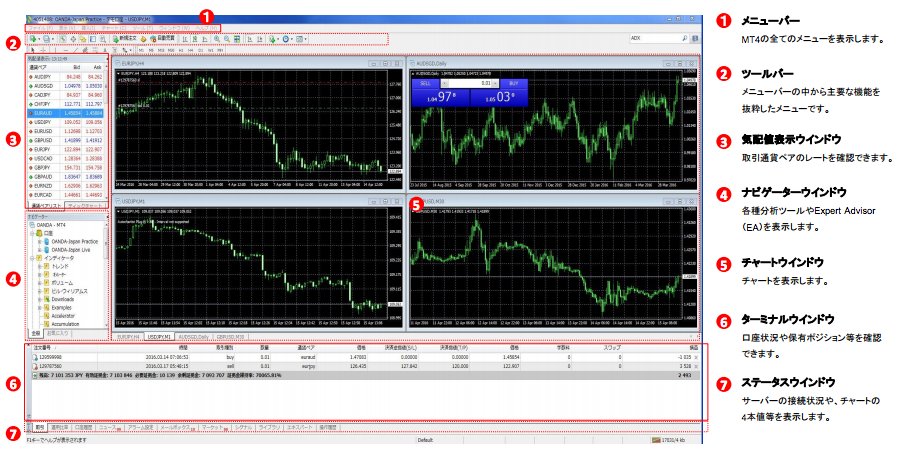Select the AUDJPY row in Market Watch
The width and height of the screenshot is (899, 461).
click(66, 76)
